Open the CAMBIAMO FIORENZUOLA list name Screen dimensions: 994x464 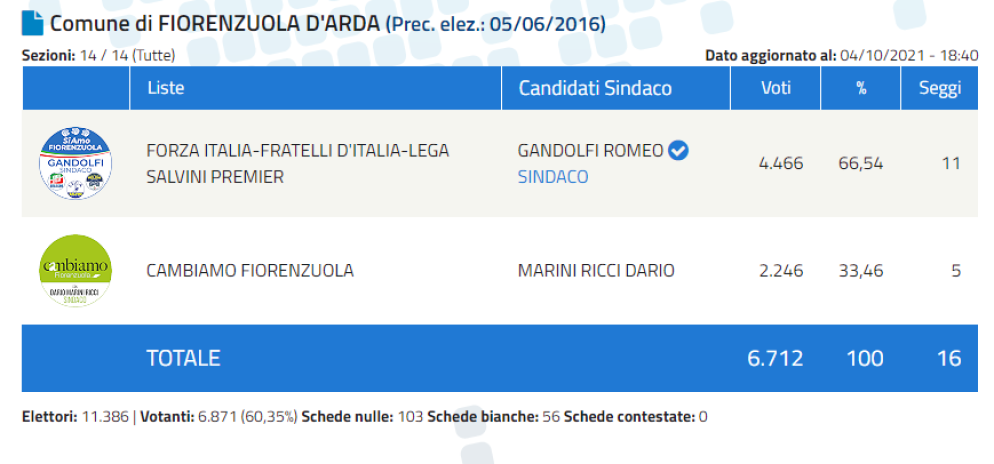(x=250, y=271)
